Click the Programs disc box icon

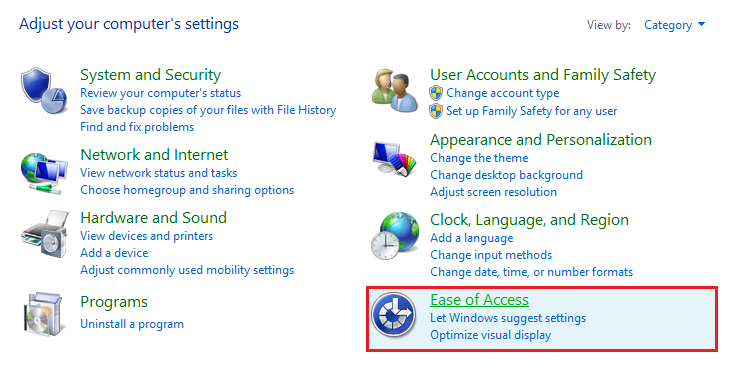44,314
